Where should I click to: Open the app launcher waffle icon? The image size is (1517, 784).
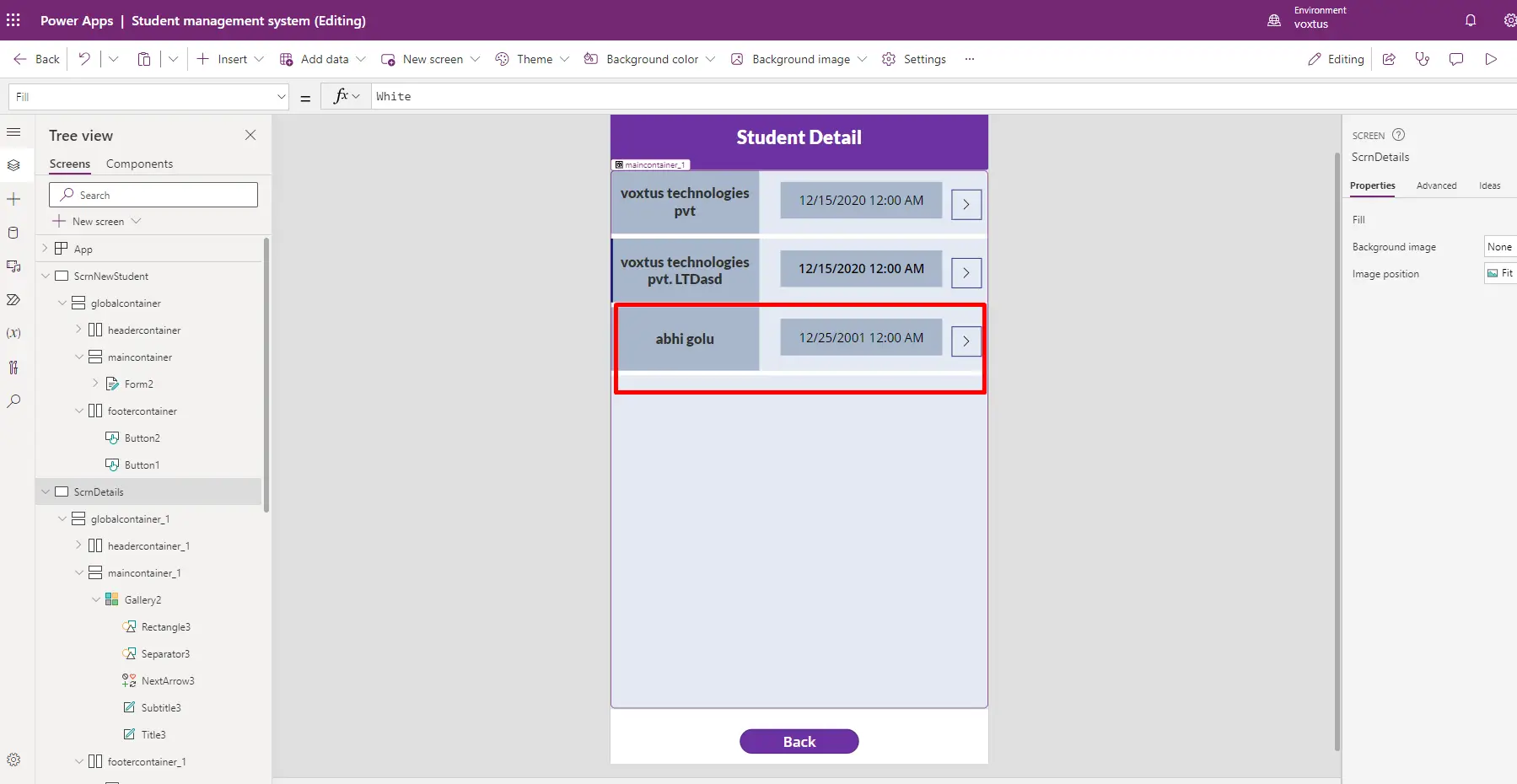[x=13, y=20]
